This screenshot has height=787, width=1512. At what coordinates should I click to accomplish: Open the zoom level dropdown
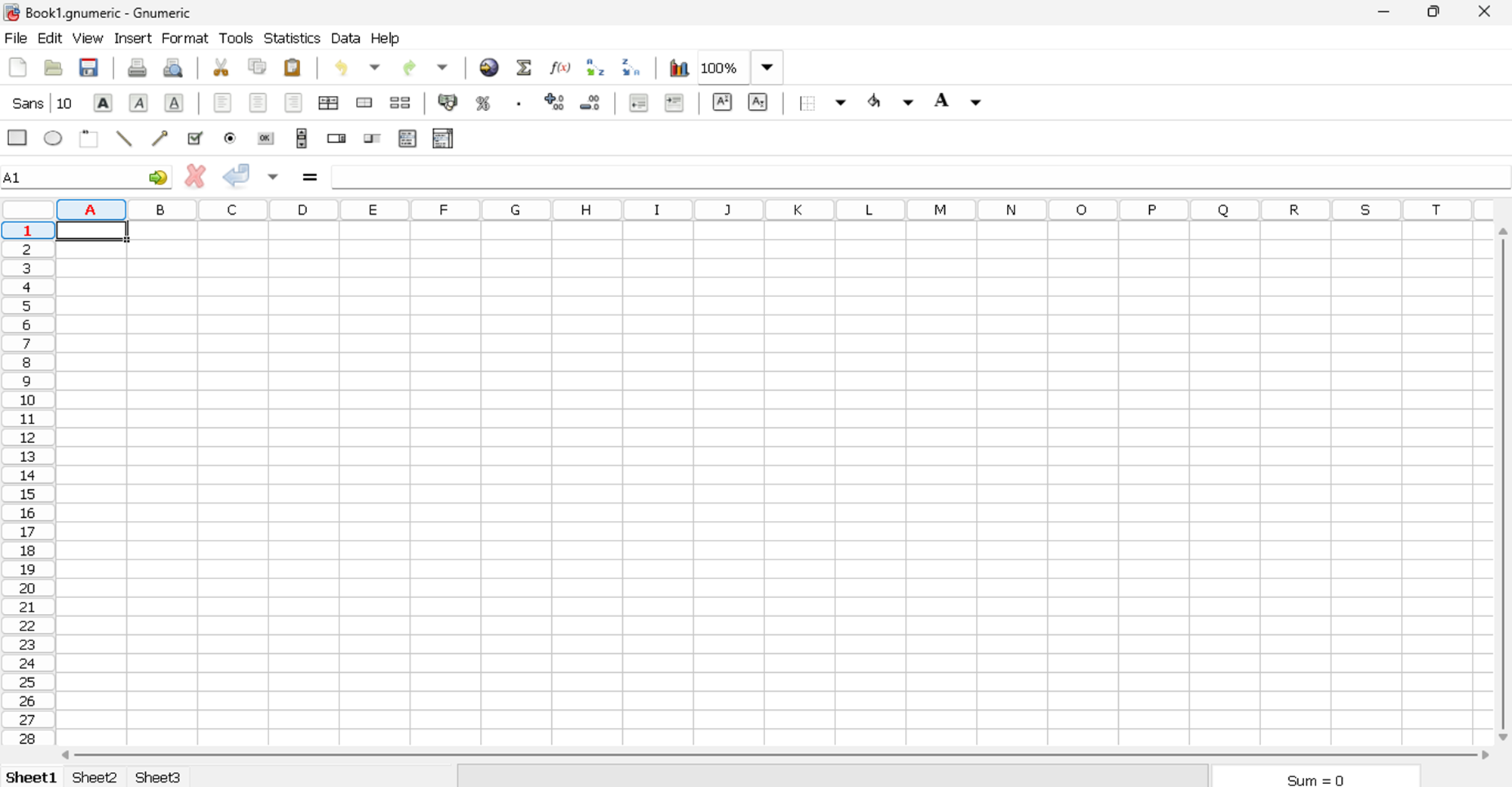coord(767,67)
